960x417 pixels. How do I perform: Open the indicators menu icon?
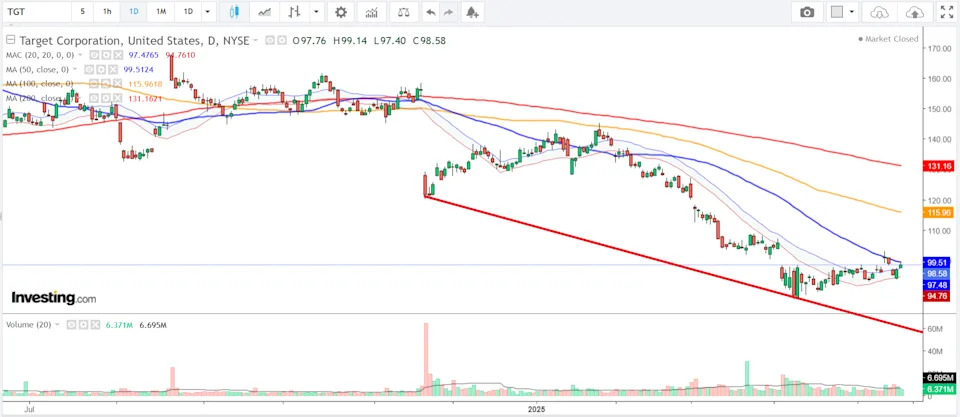[372, 12]
